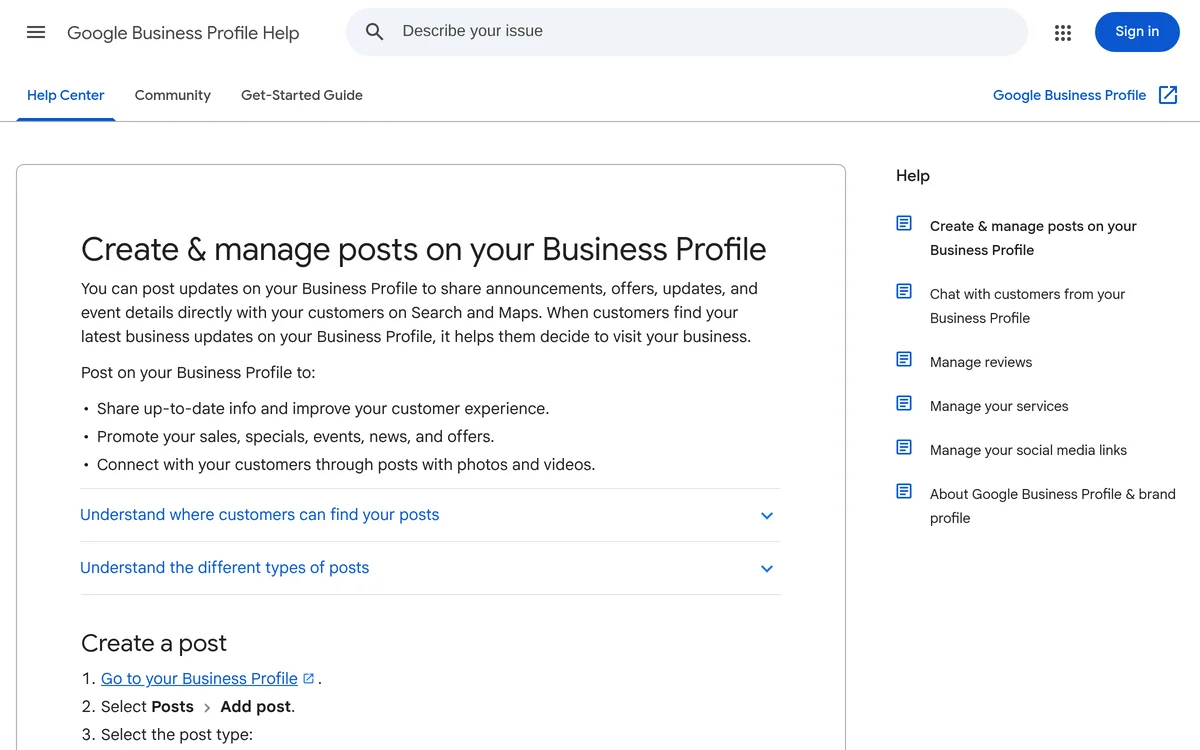The width and height of the screenshot is (1200, 750).
Task: Open the Get-Started Guide tab
Action: pos(302,95)
